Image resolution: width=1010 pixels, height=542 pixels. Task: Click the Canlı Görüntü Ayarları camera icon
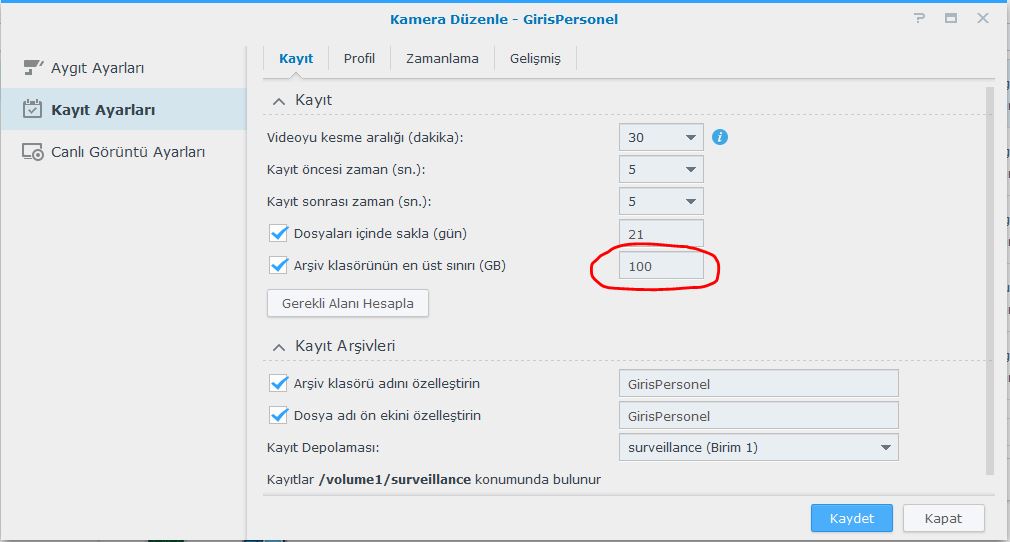(x=32, y=152)
